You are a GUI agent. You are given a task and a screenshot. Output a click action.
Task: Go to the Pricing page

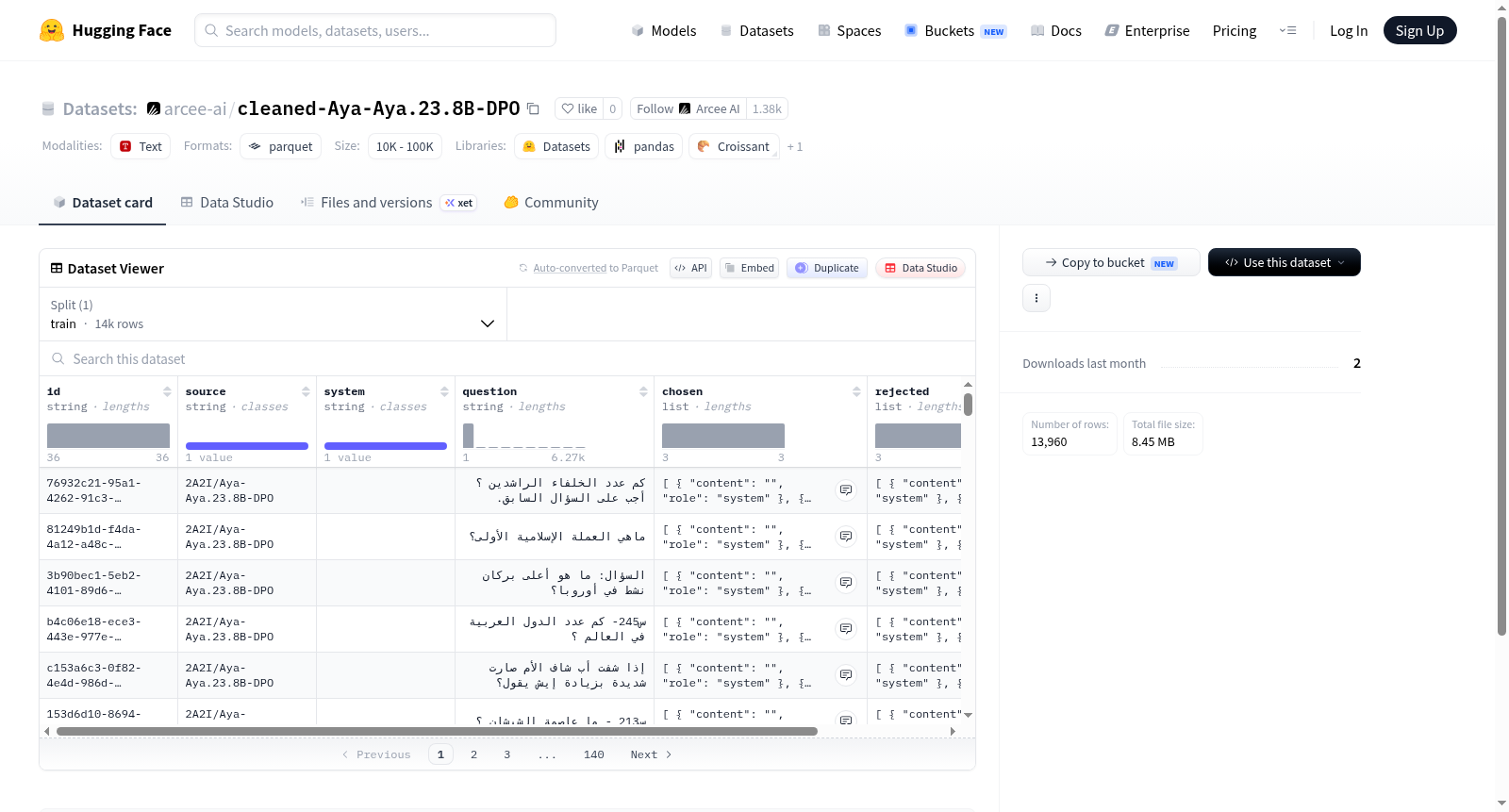pyautogui.click(x=1235, y=30)
